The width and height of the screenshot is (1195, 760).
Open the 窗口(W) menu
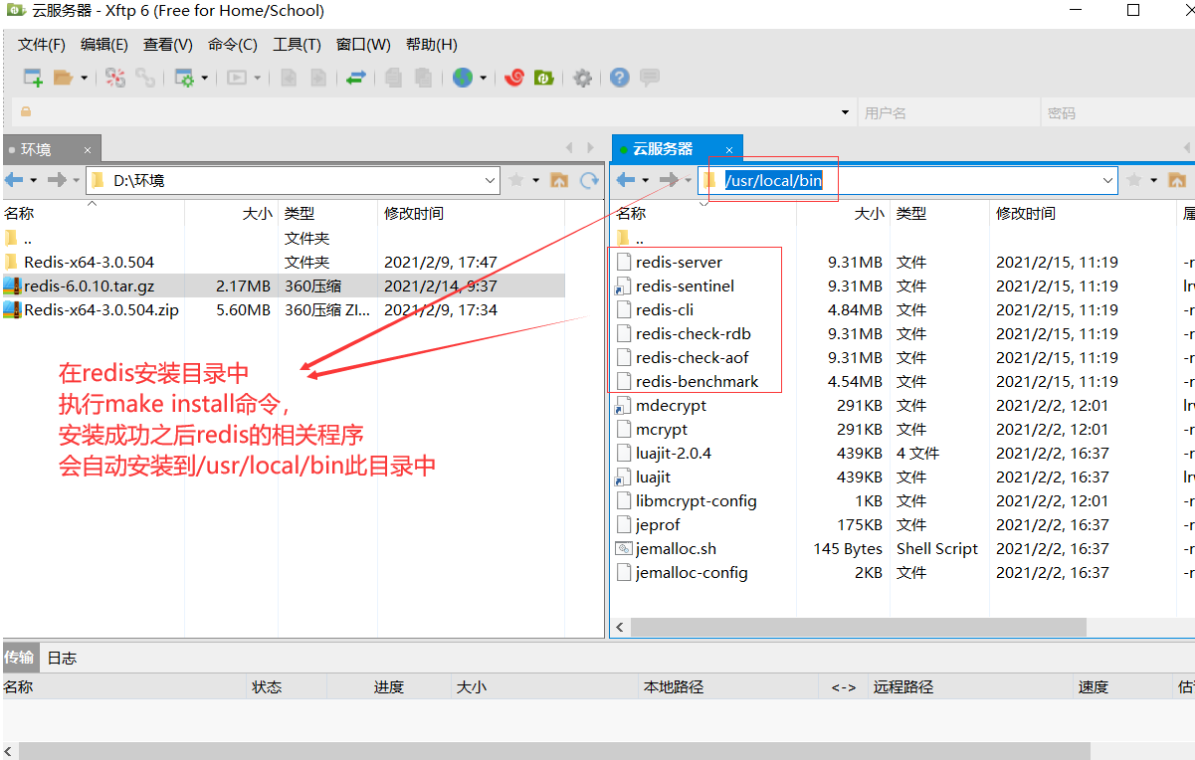point(363,44)
